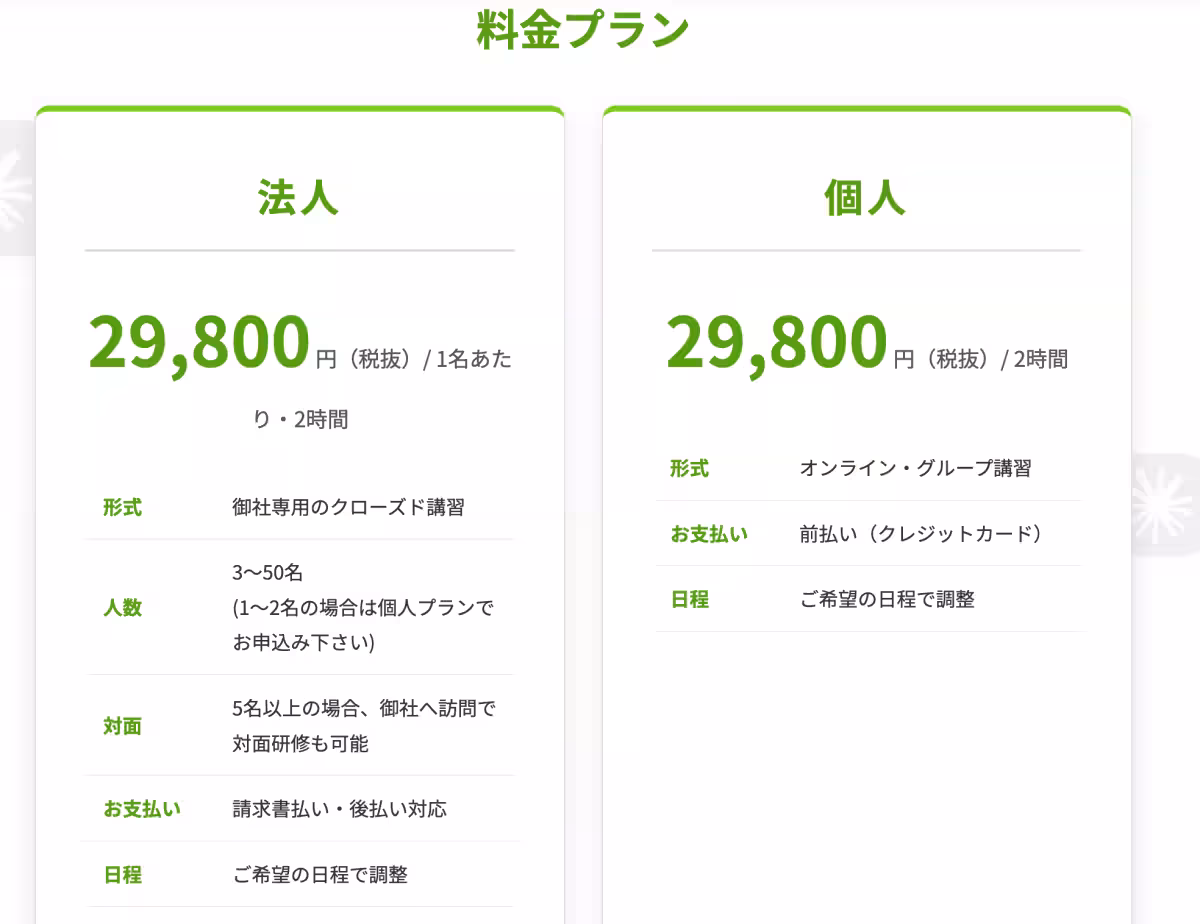Select the 個人 plan card title
Viewport: 1200px width, 924px height.
865,198
